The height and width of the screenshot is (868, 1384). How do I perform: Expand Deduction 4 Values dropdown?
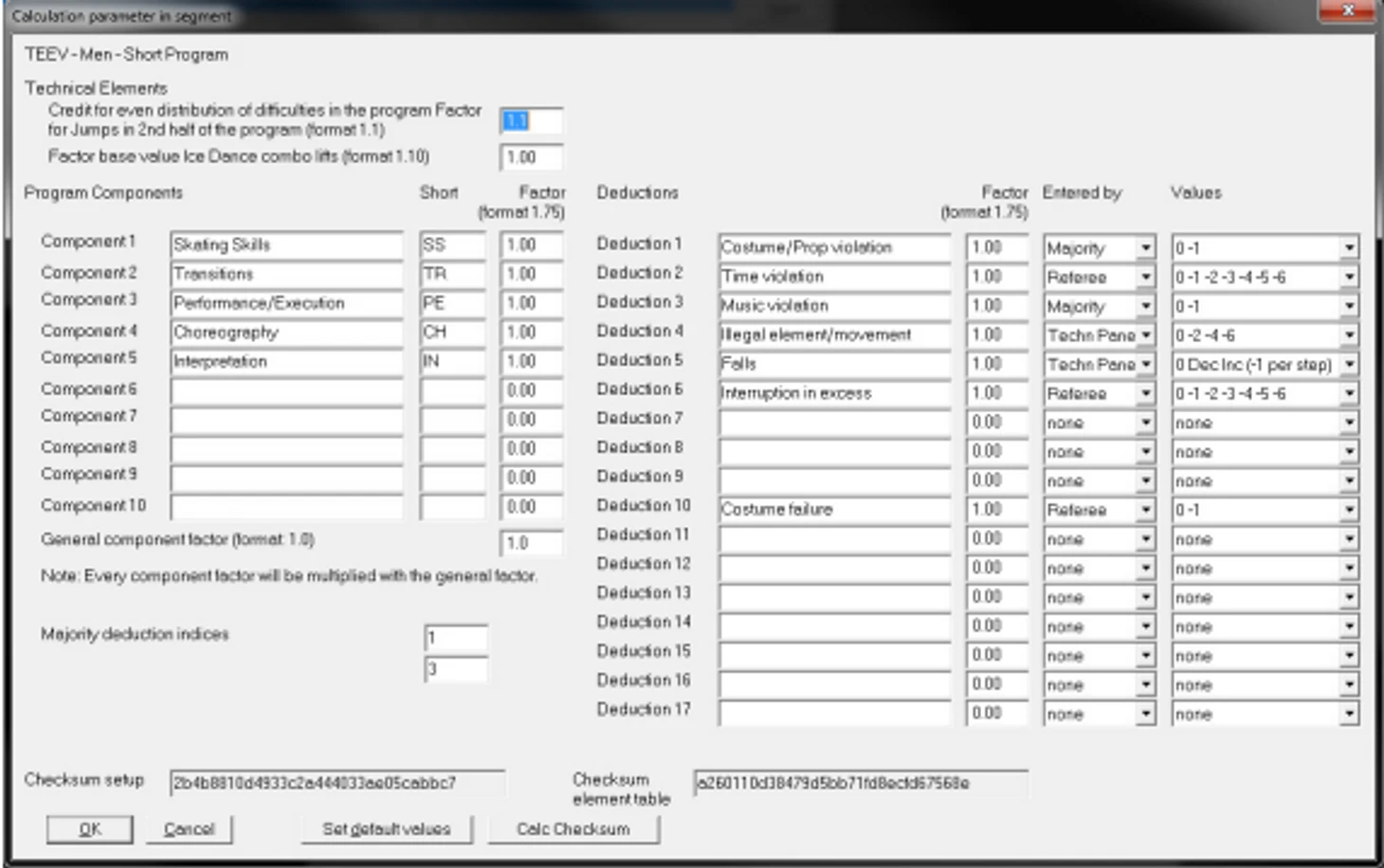point(1349,335)
